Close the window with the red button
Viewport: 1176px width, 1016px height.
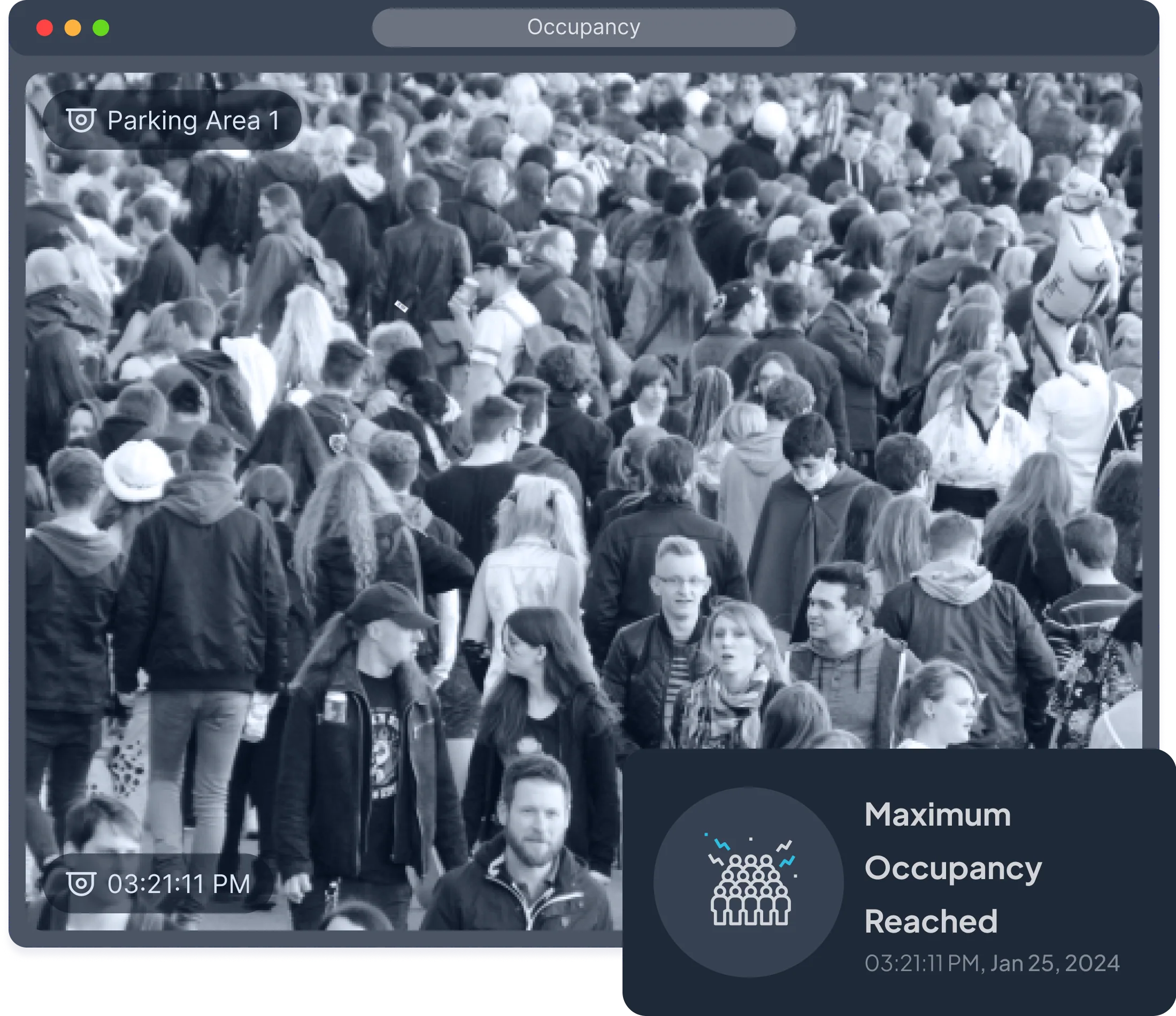click(45, 28)
